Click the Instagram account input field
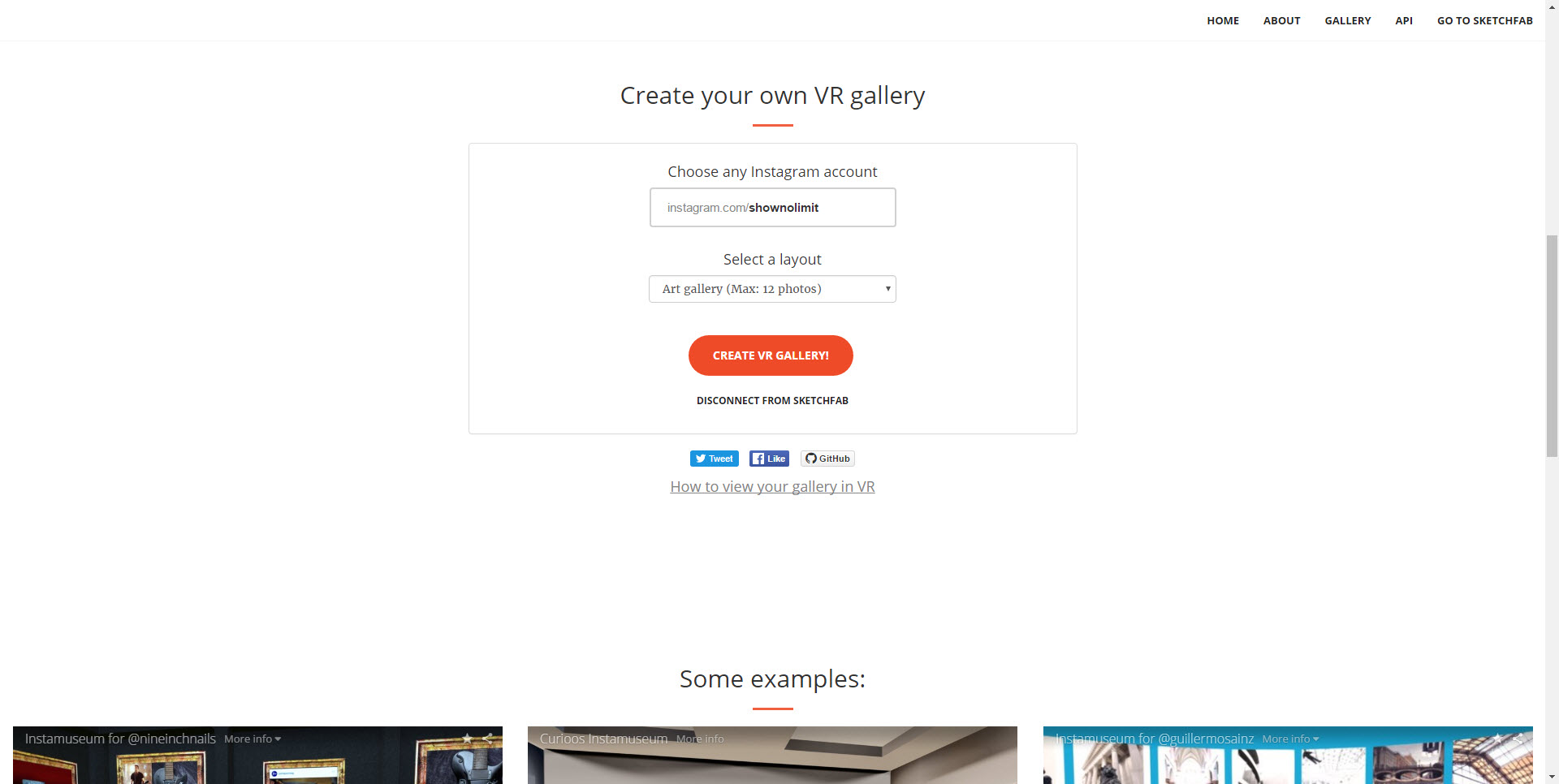Screen dimensions: 1559x784 (x=772, y=208)
